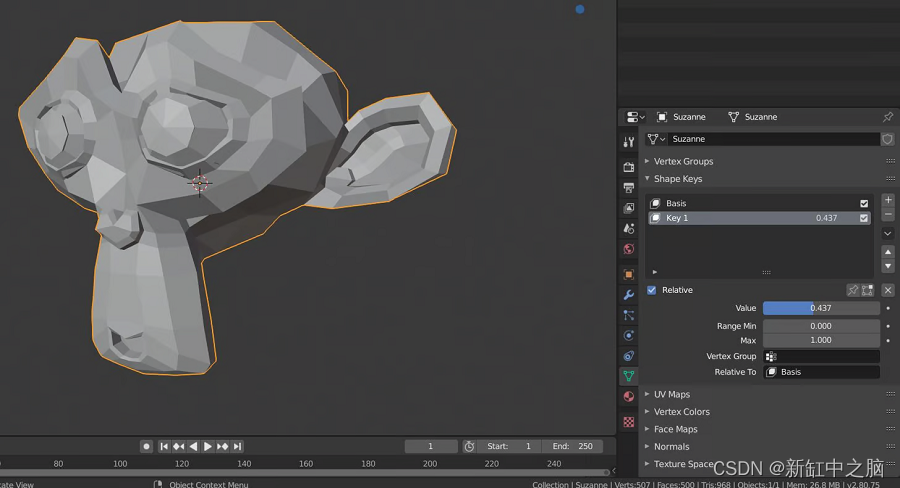Move the shape key down in list
The height and width of the screenshot is (488, 900).
(888, 266)
